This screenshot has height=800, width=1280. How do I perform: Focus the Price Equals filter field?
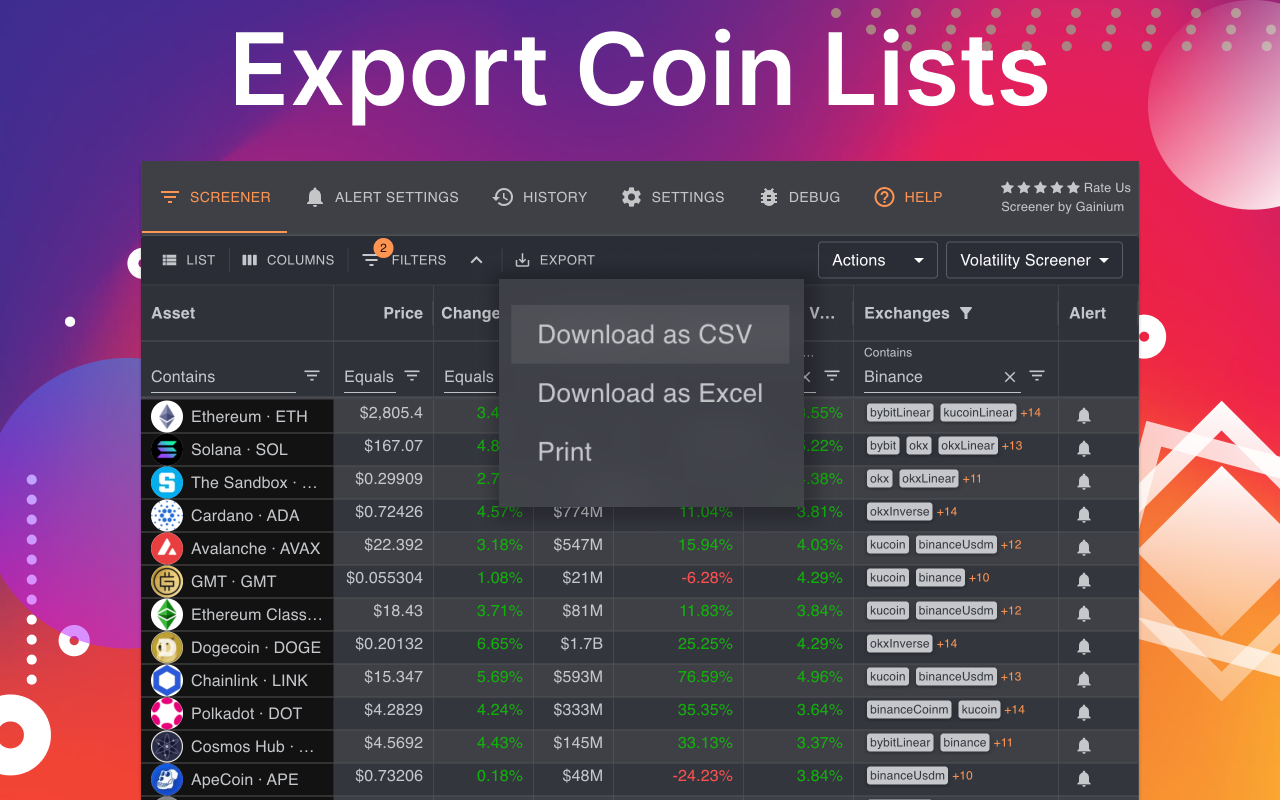[x=369, y=377]
